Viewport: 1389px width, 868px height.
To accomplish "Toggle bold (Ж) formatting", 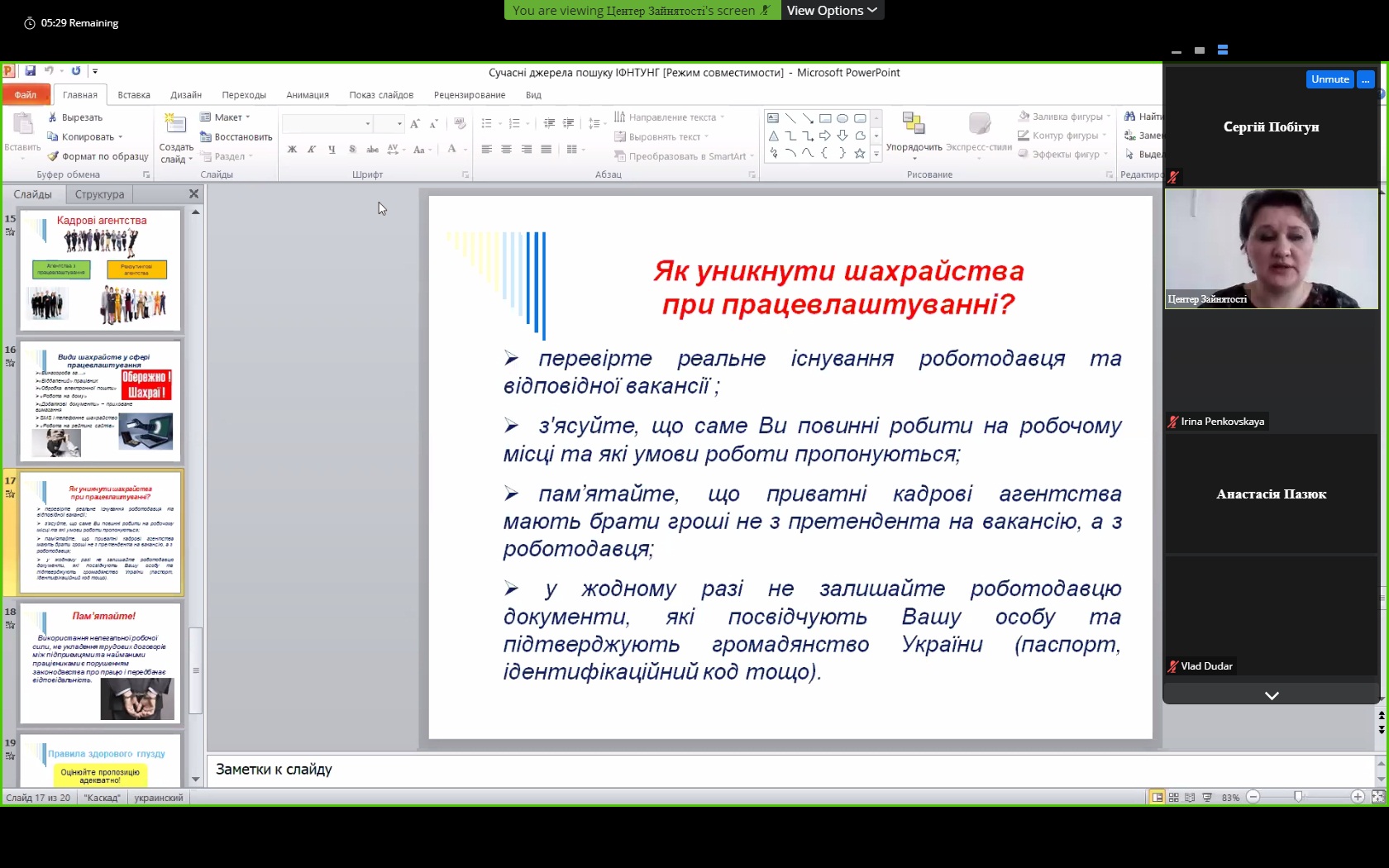I will [x=292, y=150].
